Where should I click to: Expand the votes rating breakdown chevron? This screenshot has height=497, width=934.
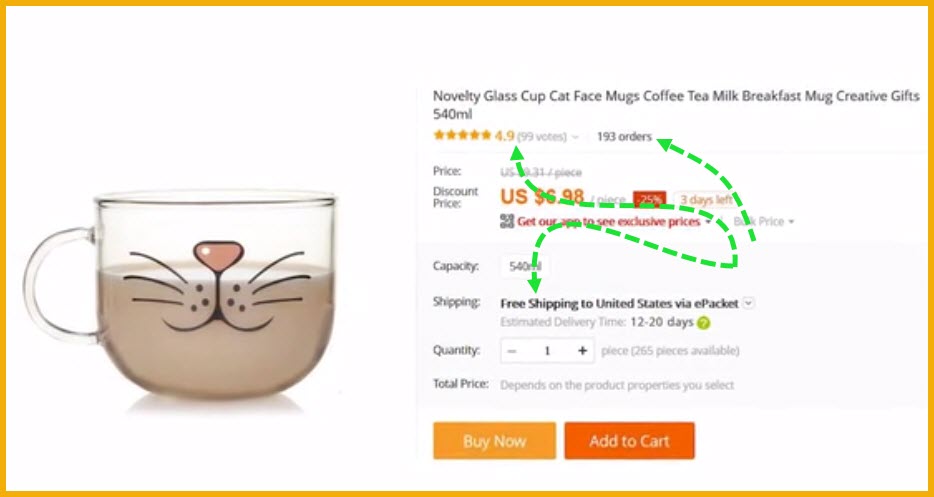click(x=575, y=137)
